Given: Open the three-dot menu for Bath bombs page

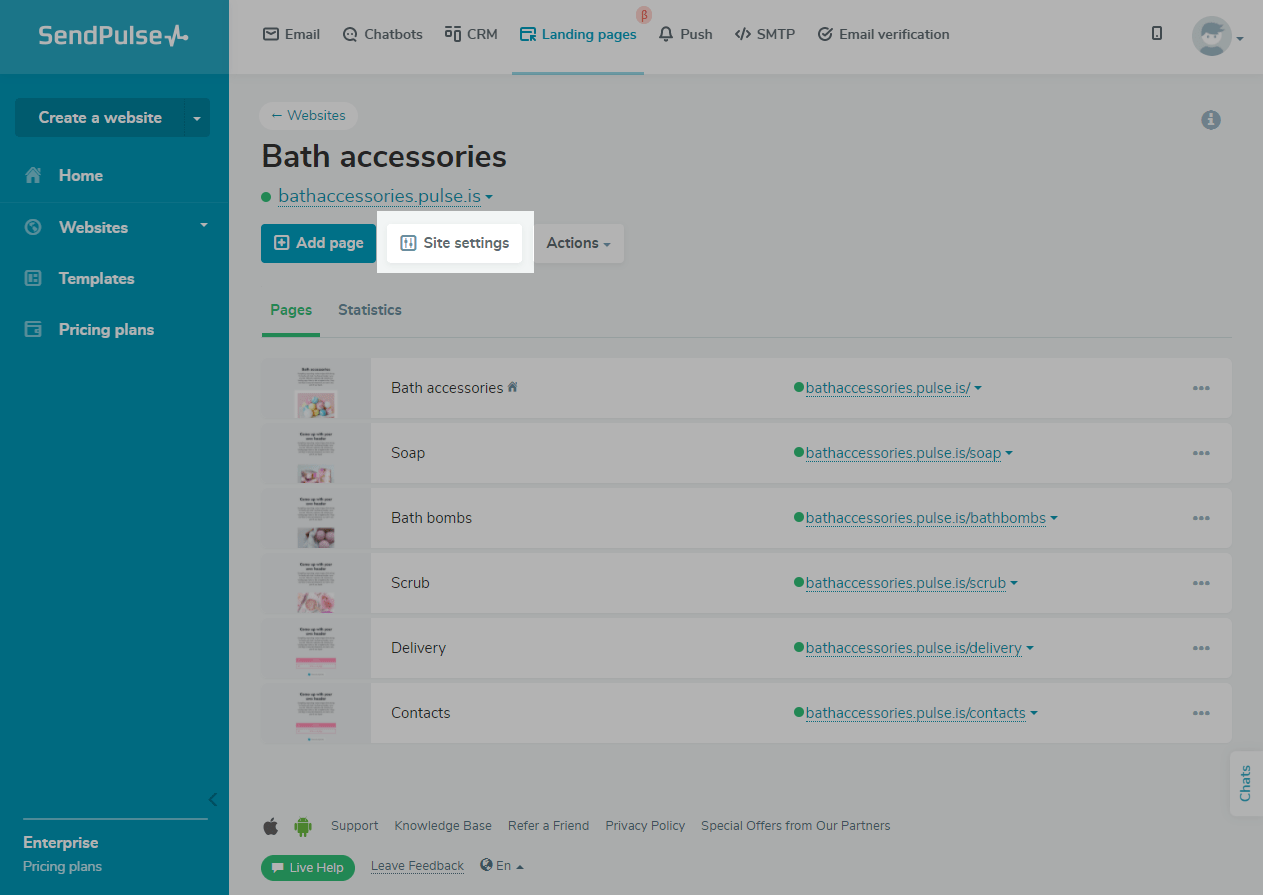Looking at the screenshot, I should [x=1201, y=518].
